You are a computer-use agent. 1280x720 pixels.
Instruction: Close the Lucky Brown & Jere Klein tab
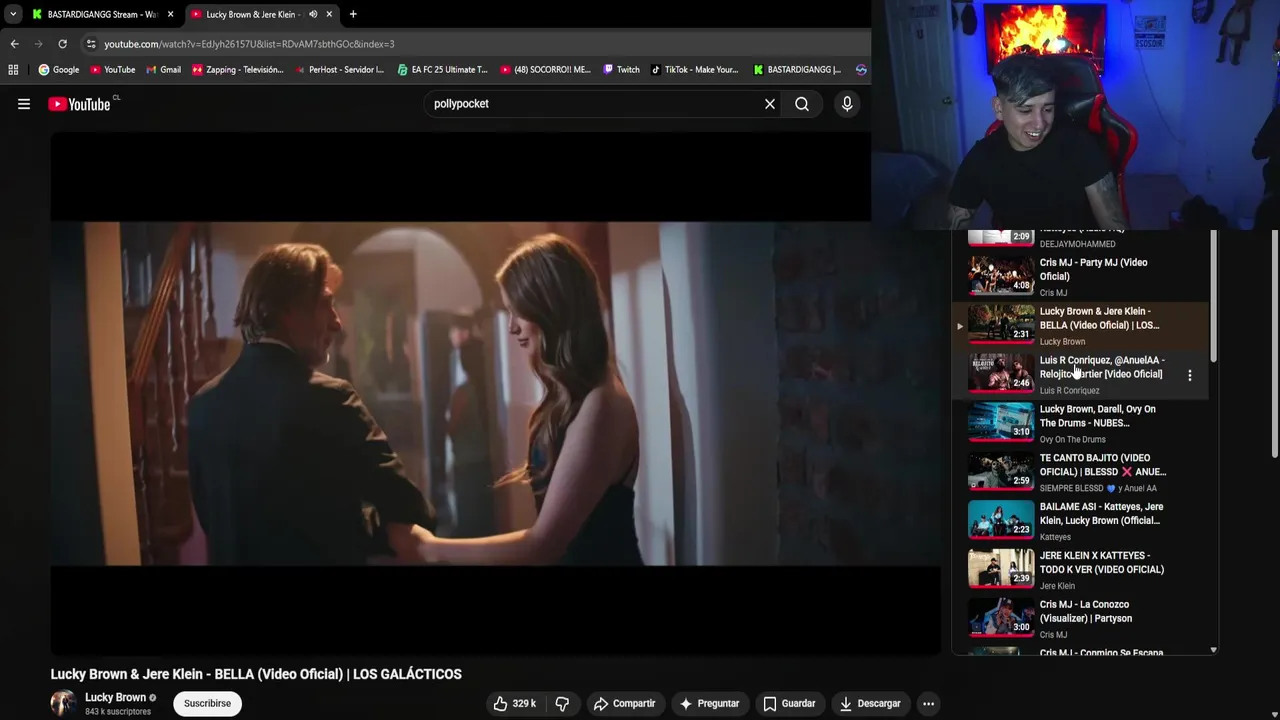pos(329,14)
